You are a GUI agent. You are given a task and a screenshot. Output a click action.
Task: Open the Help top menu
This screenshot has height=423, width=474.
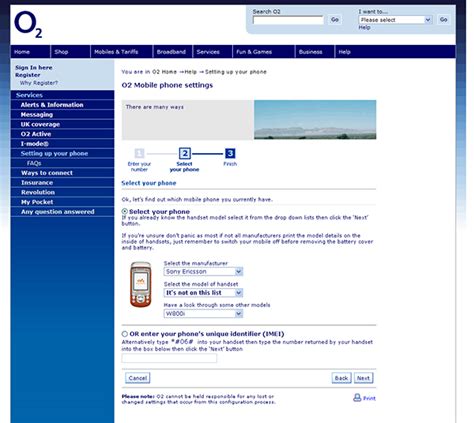point(344,52)
